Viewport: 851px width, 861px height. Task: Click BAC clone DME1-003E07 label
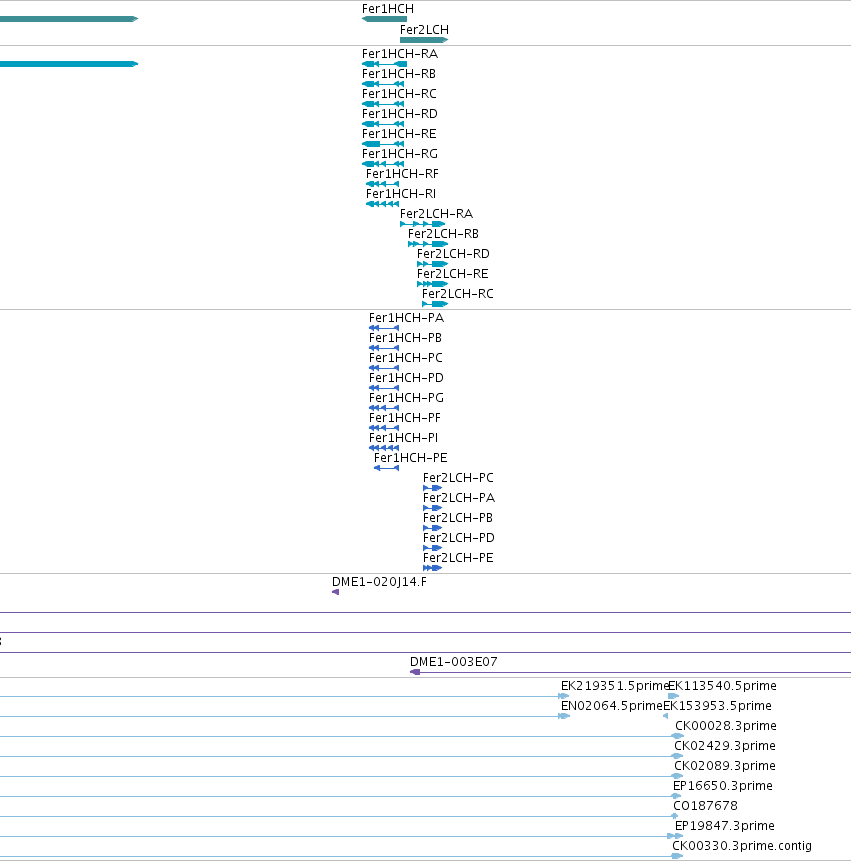click(x=454, y=662)
